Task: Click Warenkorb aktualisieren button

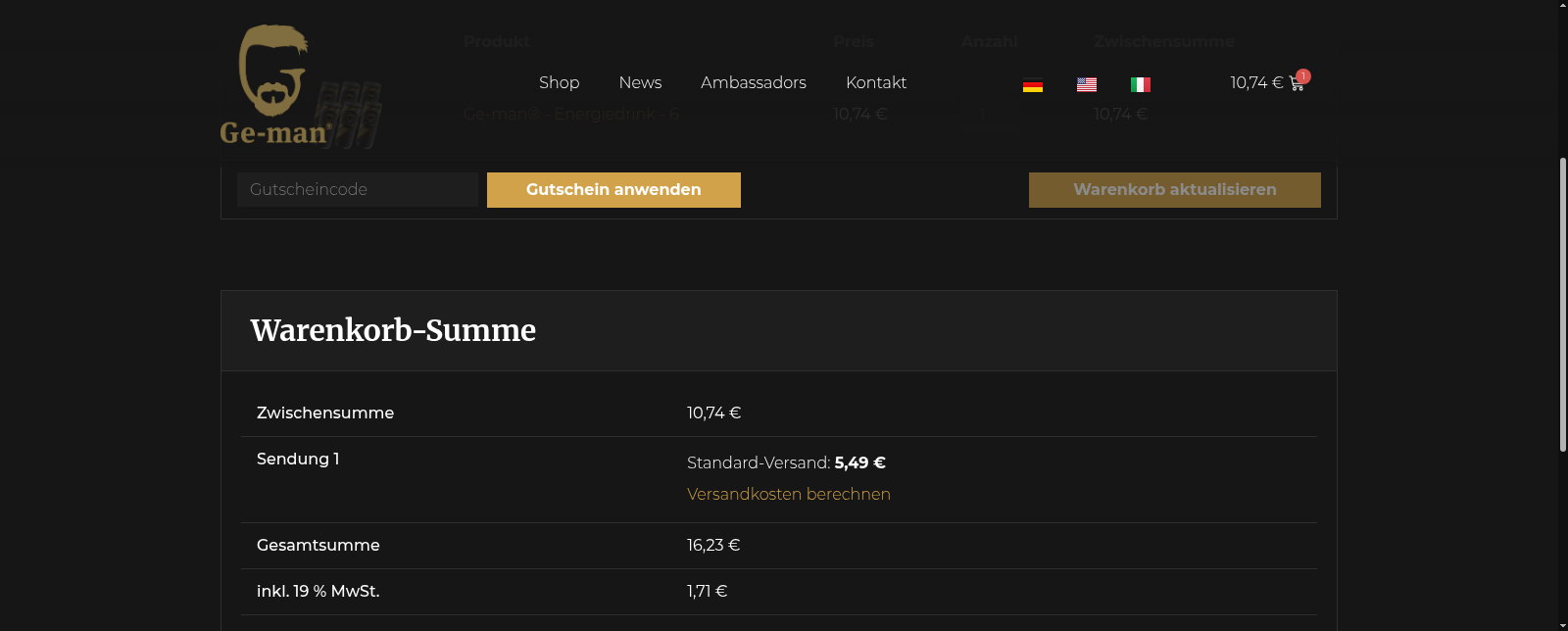Action: click(x=1175, y=190)
